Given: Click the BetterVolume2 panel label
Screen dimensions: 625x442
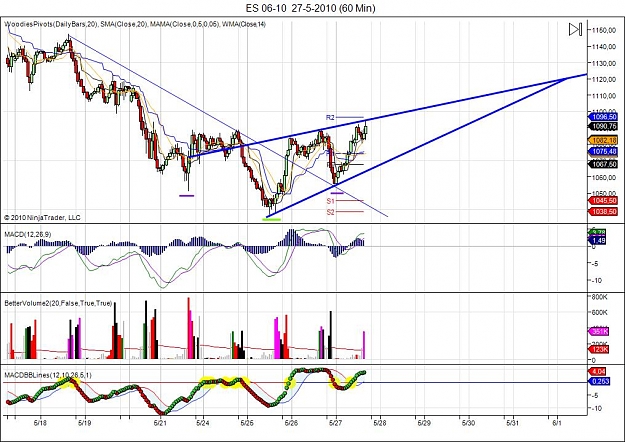Looking at the screenshot, I should pos(58,303).
